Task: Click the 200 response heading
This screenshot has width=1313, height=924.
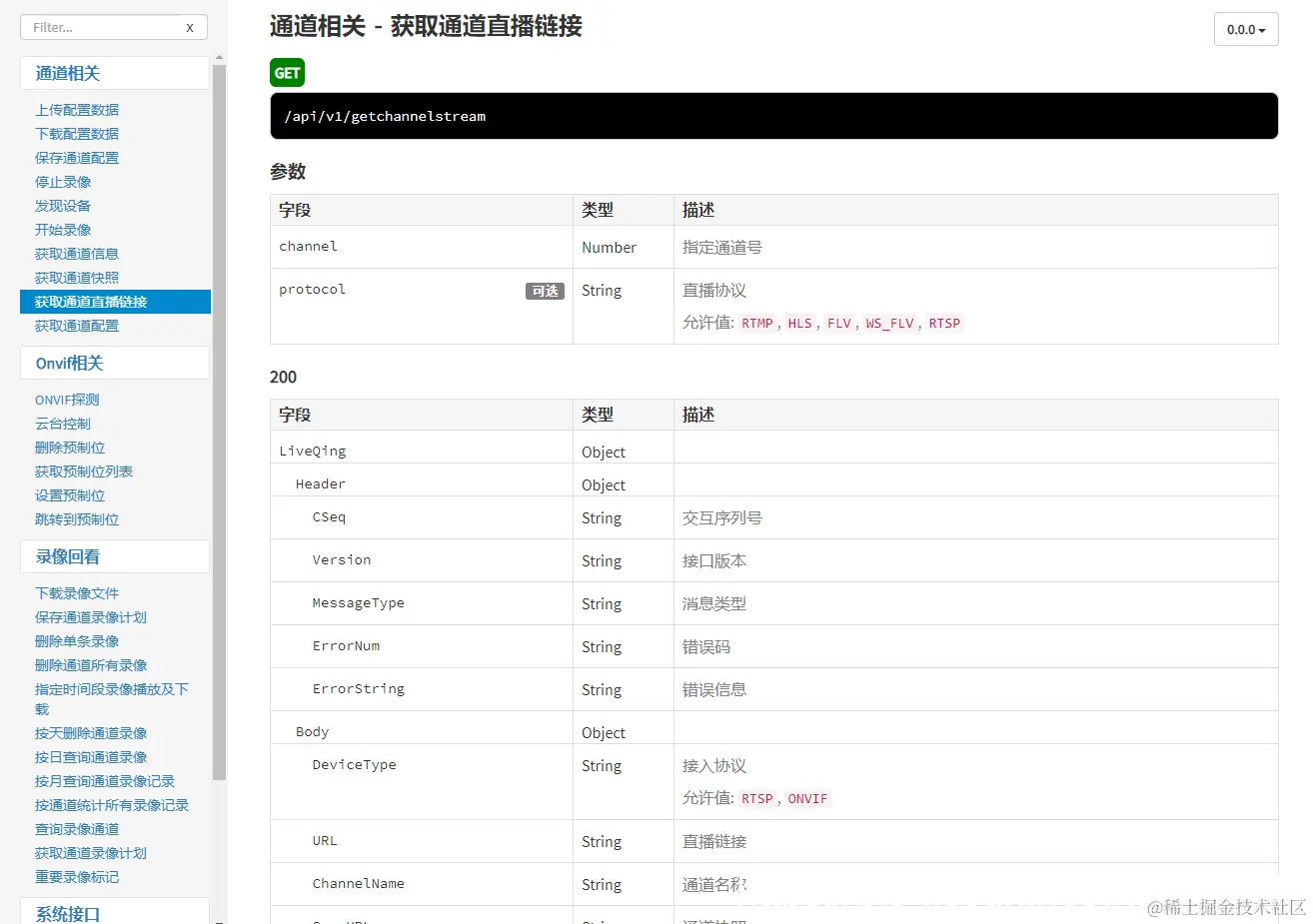Action: pos(283,377)
